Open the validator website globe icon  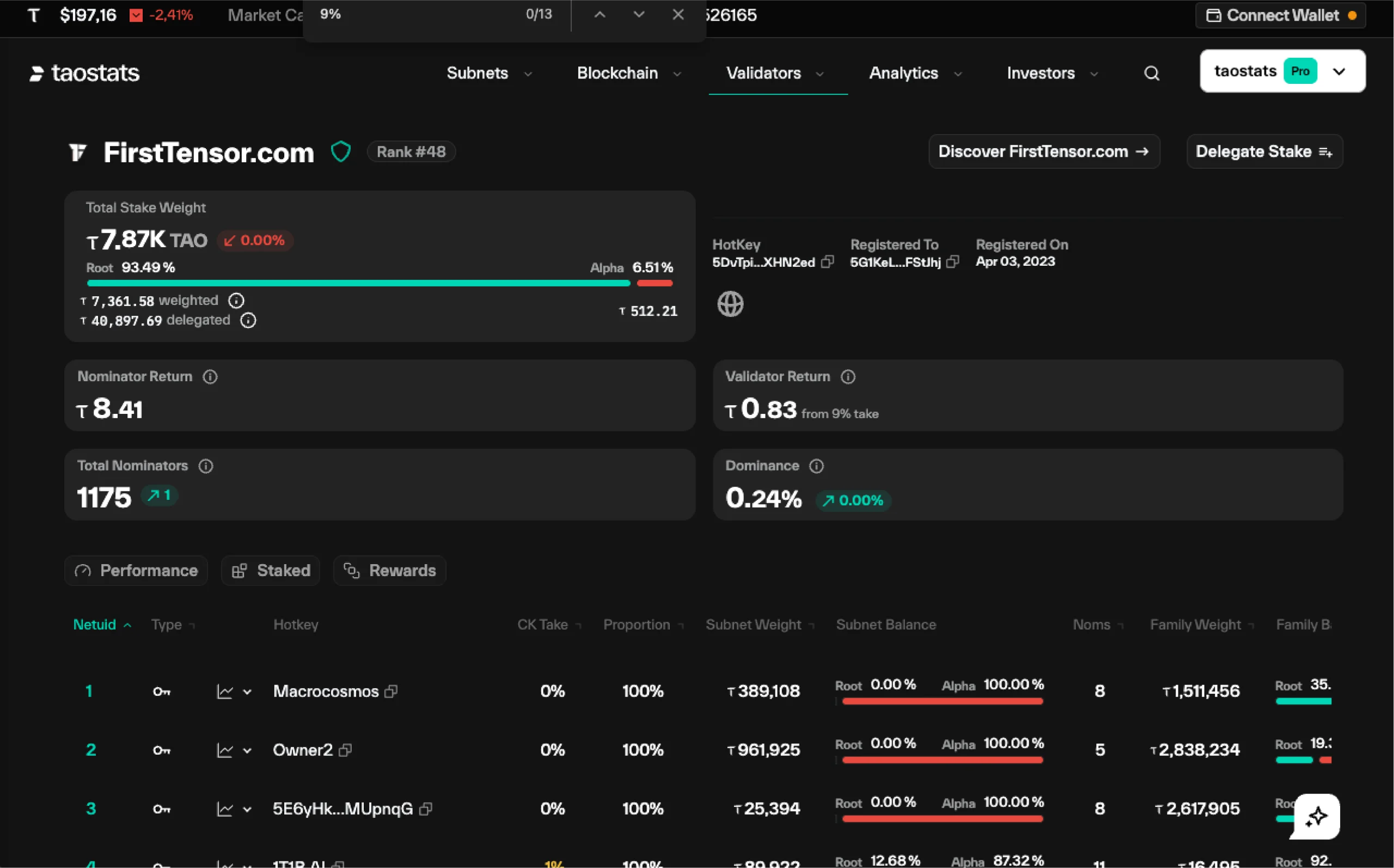pyautogui.click(x=730, y=304)
